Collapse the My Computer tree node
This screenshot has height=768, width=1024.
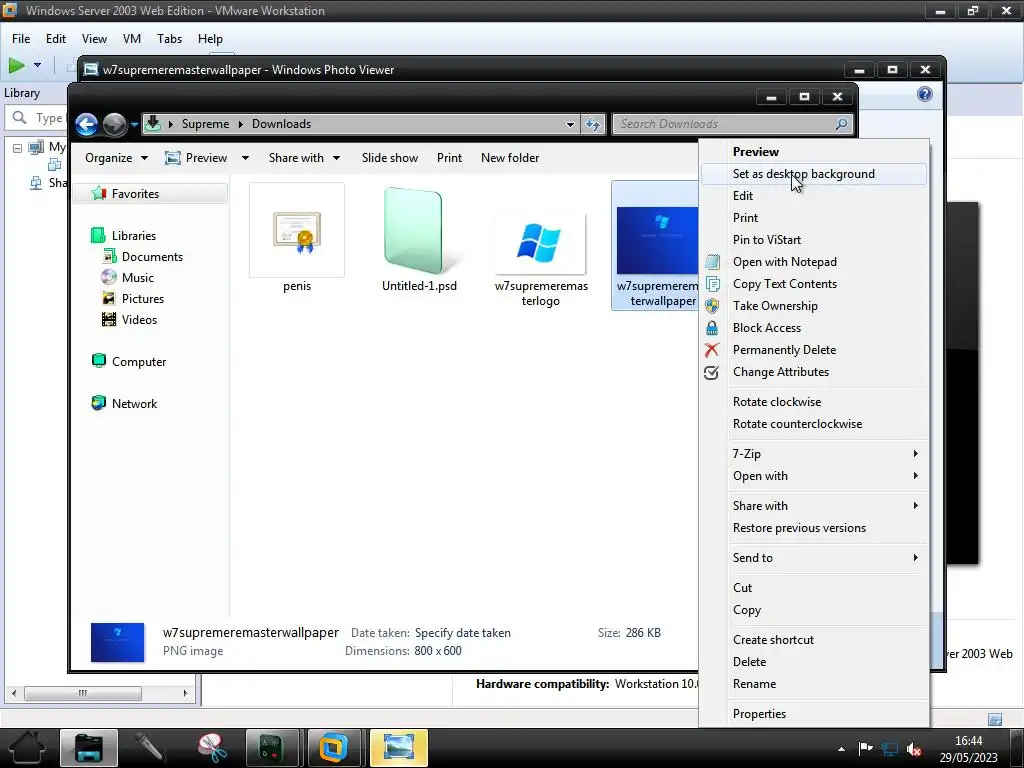[x=18, y=148]
